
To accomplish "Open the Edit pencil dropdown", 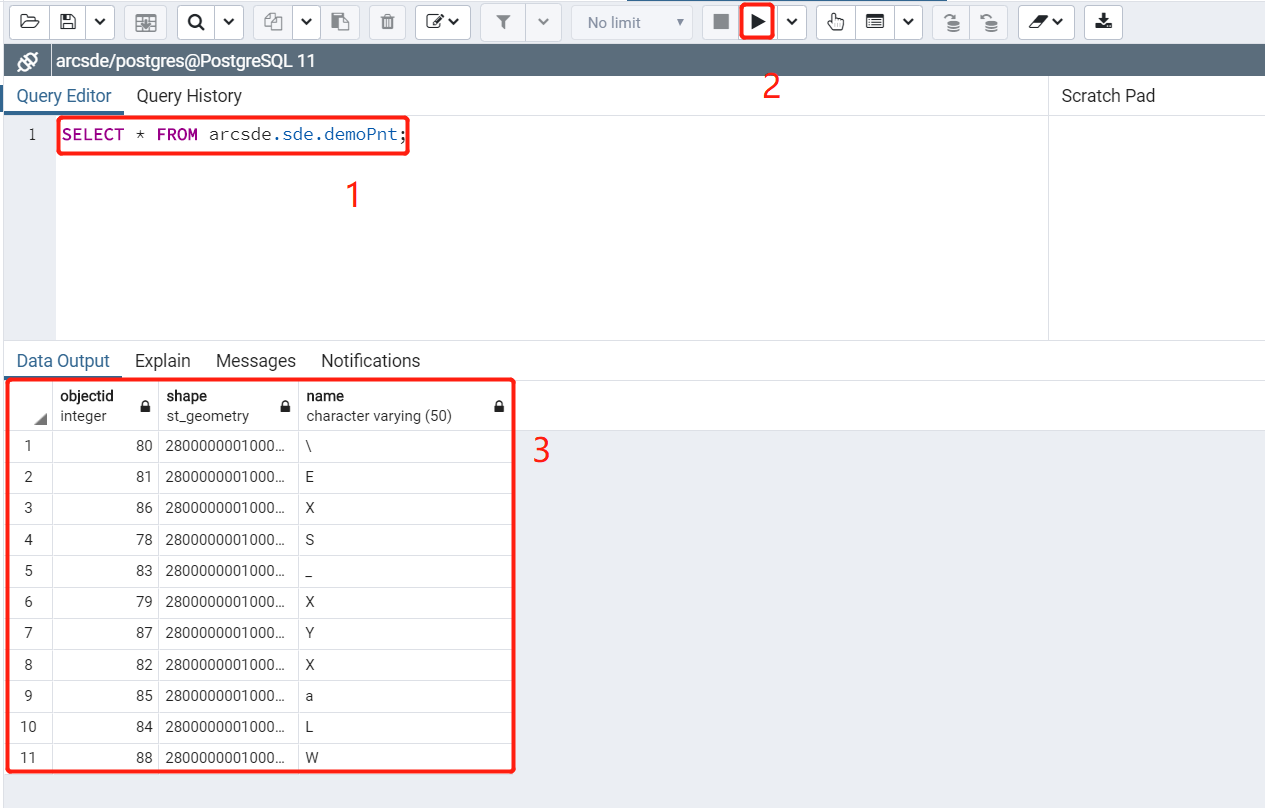I will point(443,21).
